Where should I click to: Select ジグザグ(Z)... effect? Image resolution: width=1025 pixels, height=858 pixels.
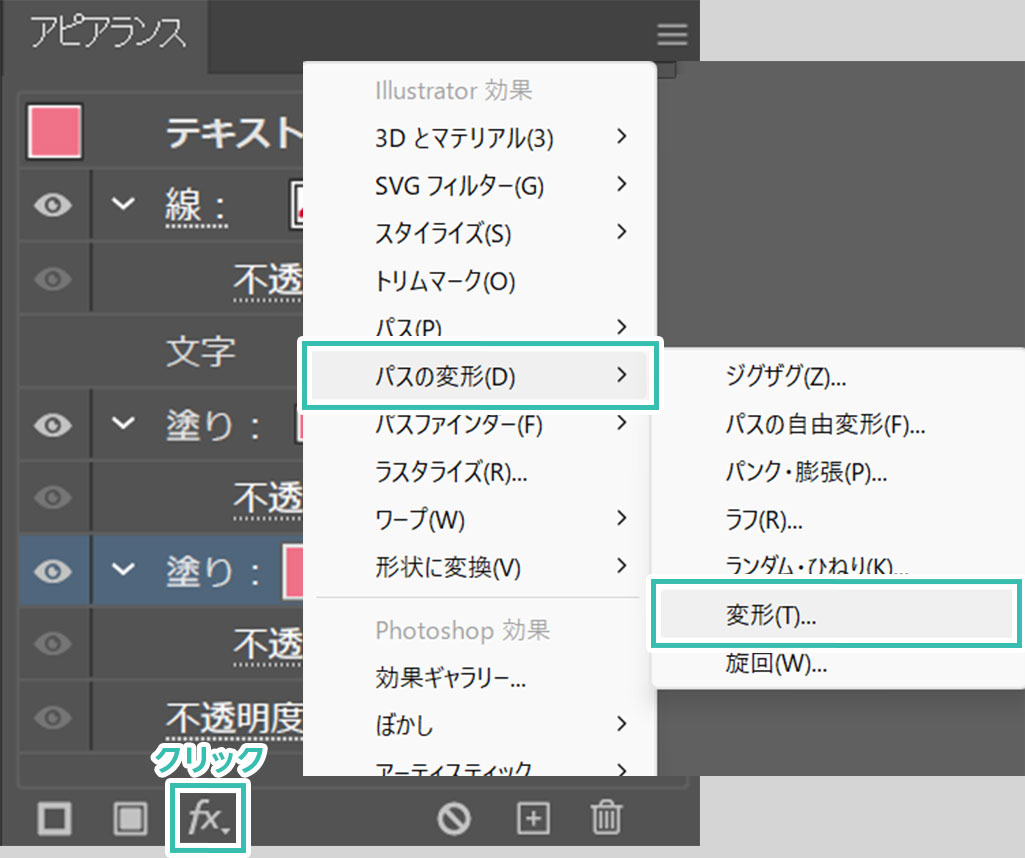[786, 377]
